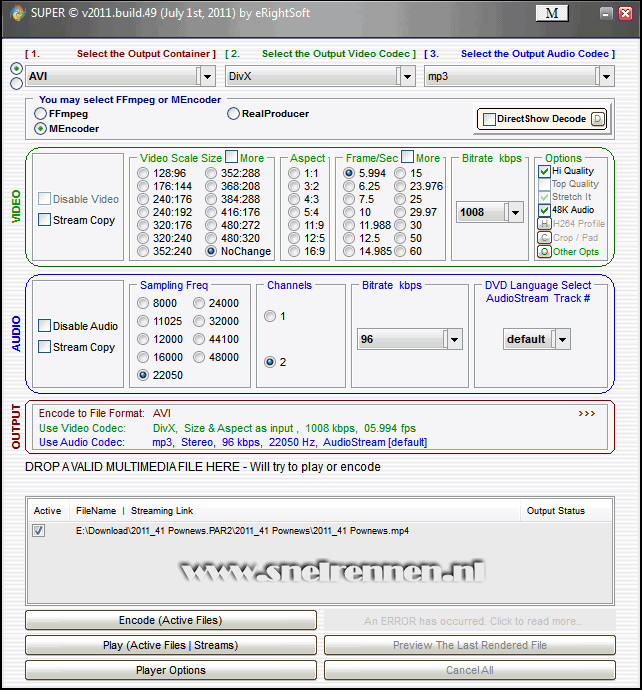The image size is (642, 690).
Task: Click the ERROR has occurred message
Action: pyautogui.click(x=470, y=621)
